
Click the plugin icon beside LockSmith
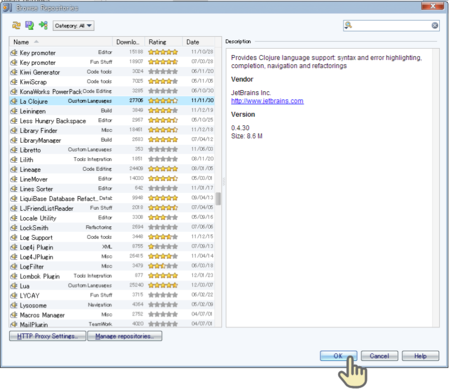click(14, 227)
